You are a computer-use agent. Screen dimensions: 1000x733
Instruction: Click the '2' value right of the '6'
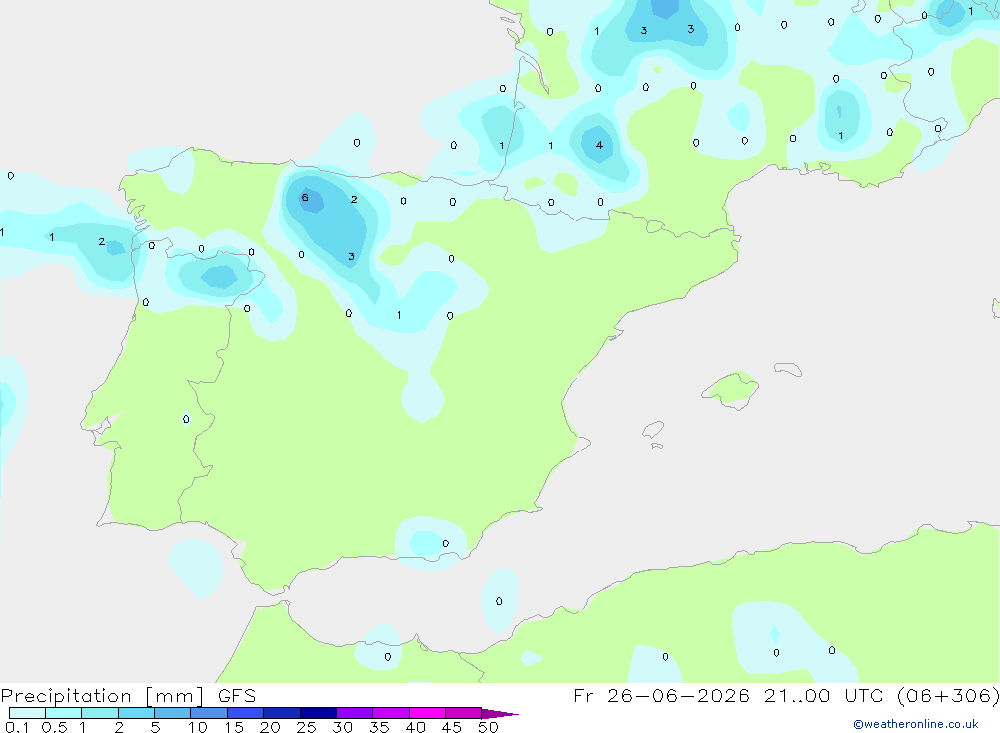click(x=354, y=200)
